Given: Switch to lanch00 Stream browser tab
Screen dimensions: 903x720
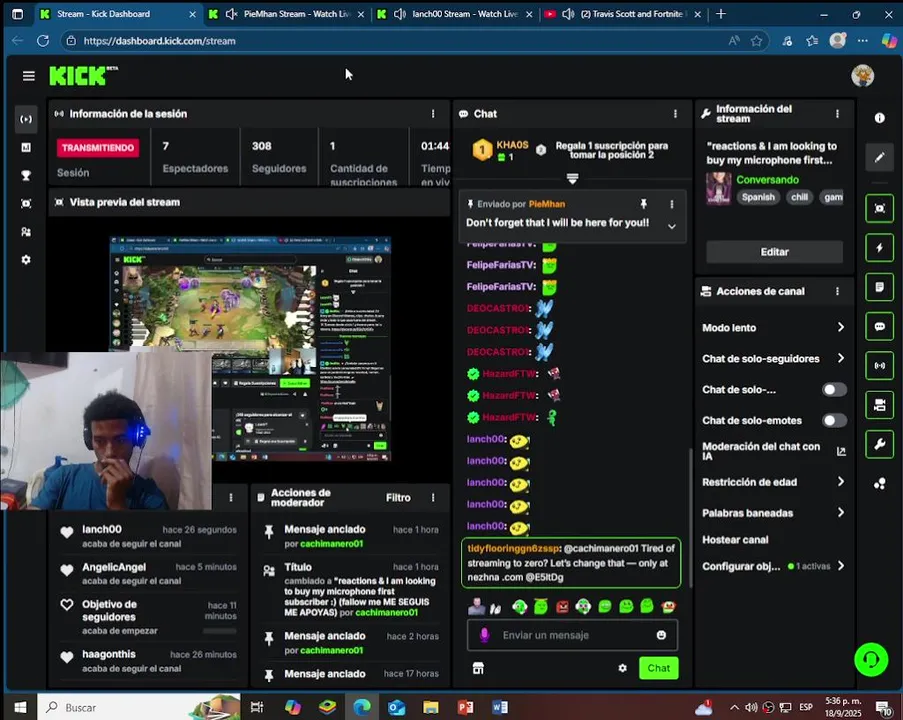Looking at the screenshot, I should (455, 14).
